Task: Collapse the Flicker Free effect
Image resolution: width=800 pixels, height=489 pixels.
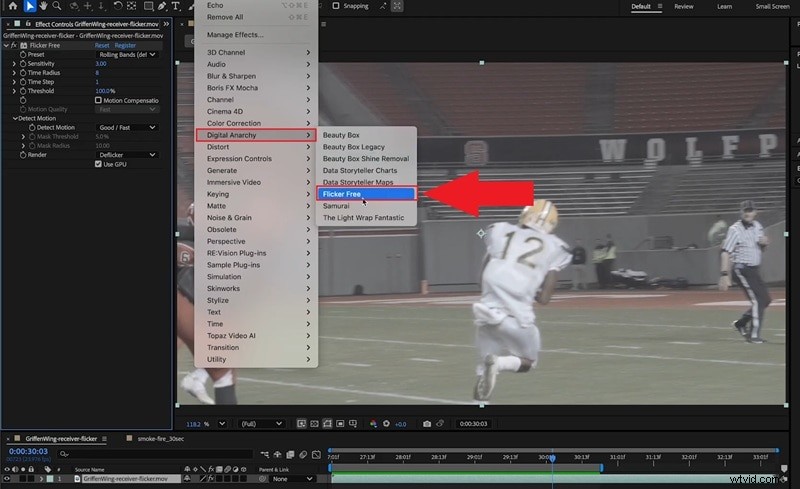Action: (x=6, y=45)
